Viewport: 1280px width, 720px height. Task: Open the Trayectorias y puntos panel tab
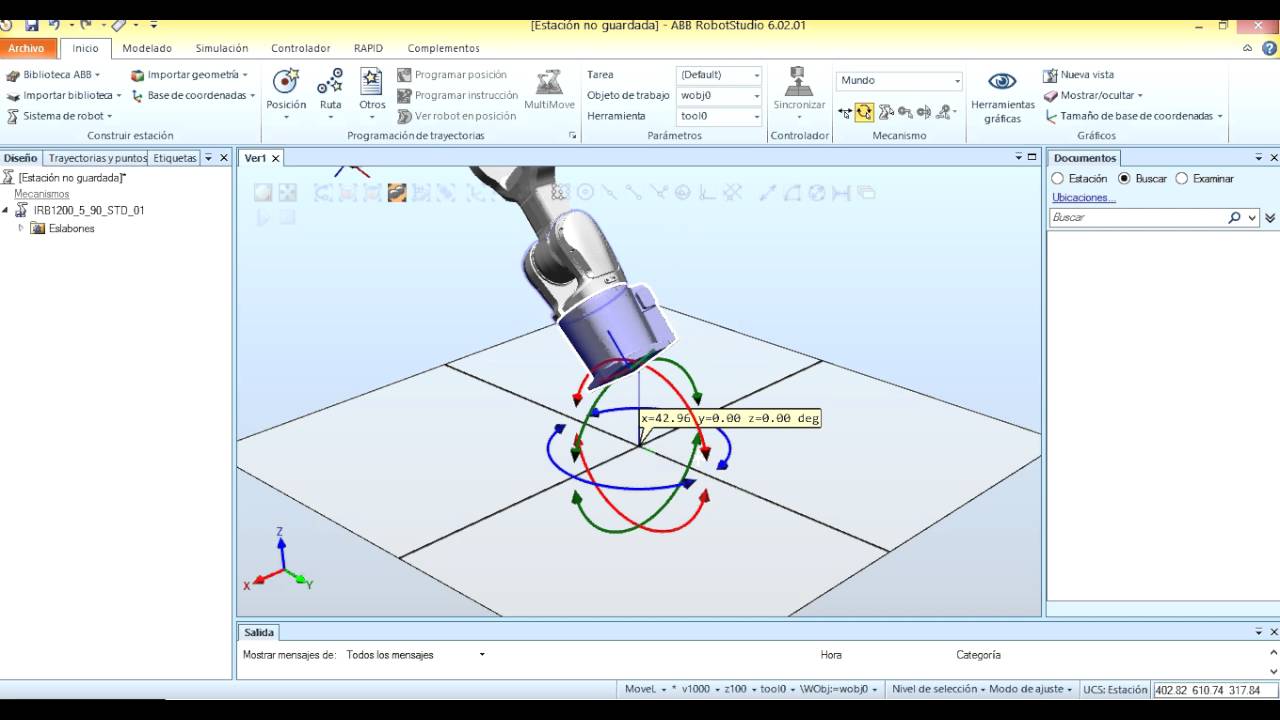click(97, 158)
